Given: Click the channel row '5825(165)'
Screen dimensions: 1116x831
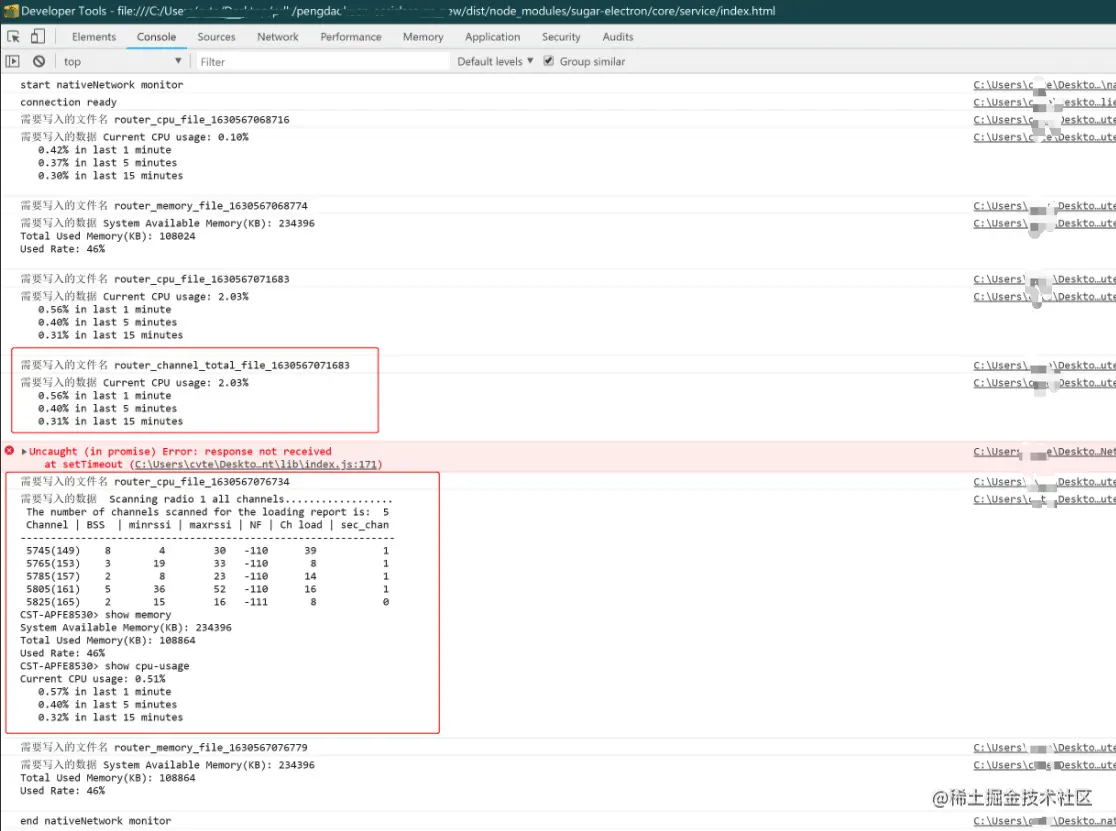Looking at the screenshot, I should coord(207,602).
